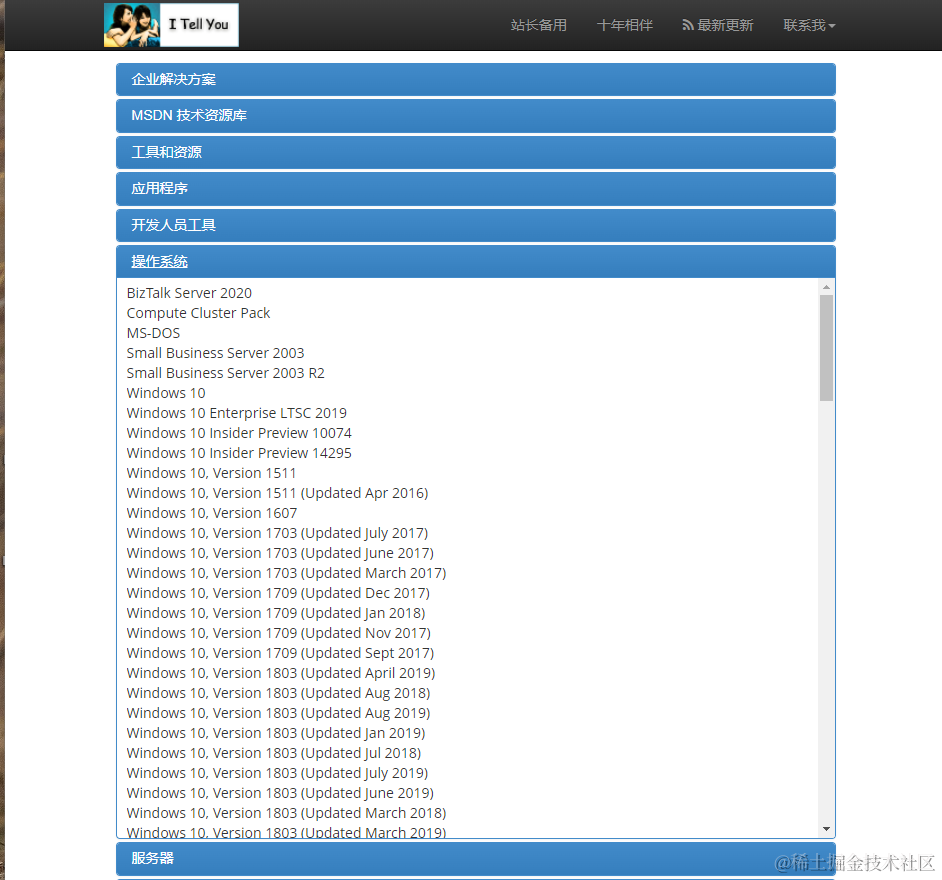Select Version 1803 (Updated Aug 2019)
The height and width of the screenshot is (880, 942).
(x=279, y=713)
